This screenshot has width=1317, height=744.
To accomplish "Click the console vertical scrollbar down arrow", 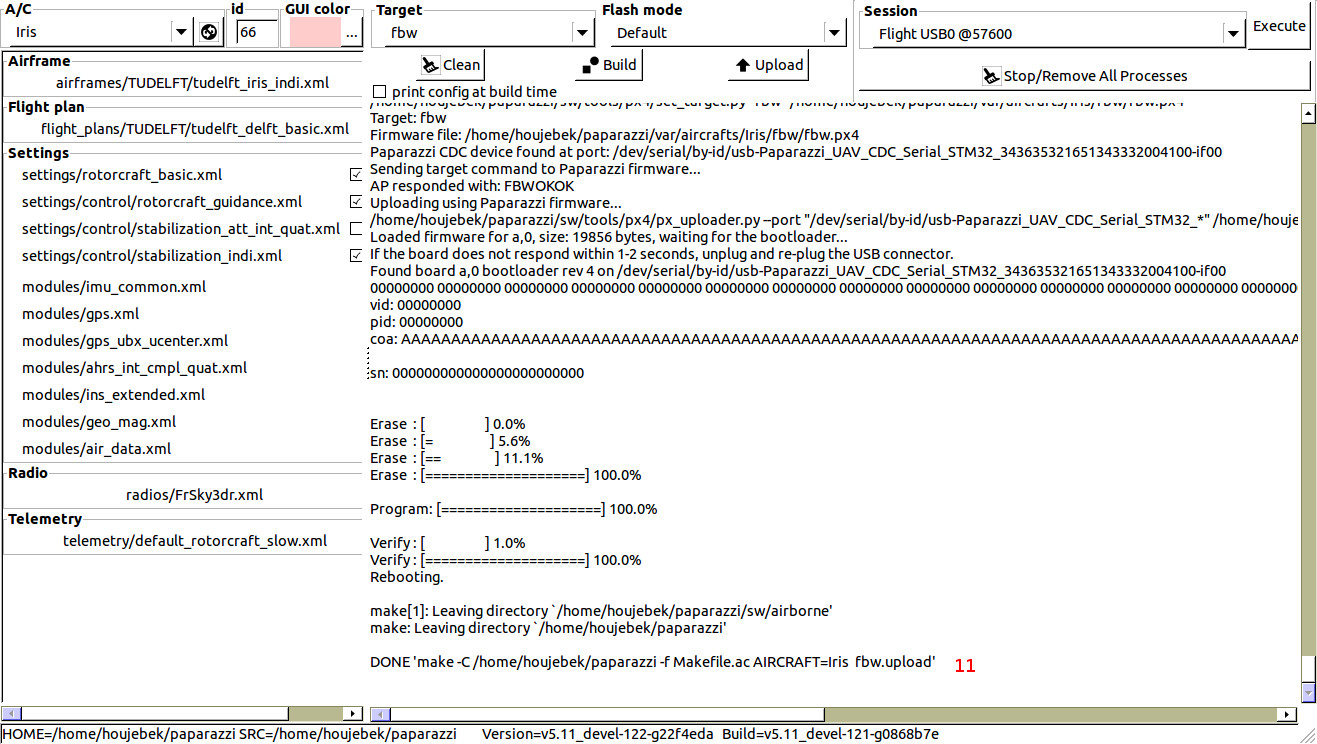I will coord(1308,692).
